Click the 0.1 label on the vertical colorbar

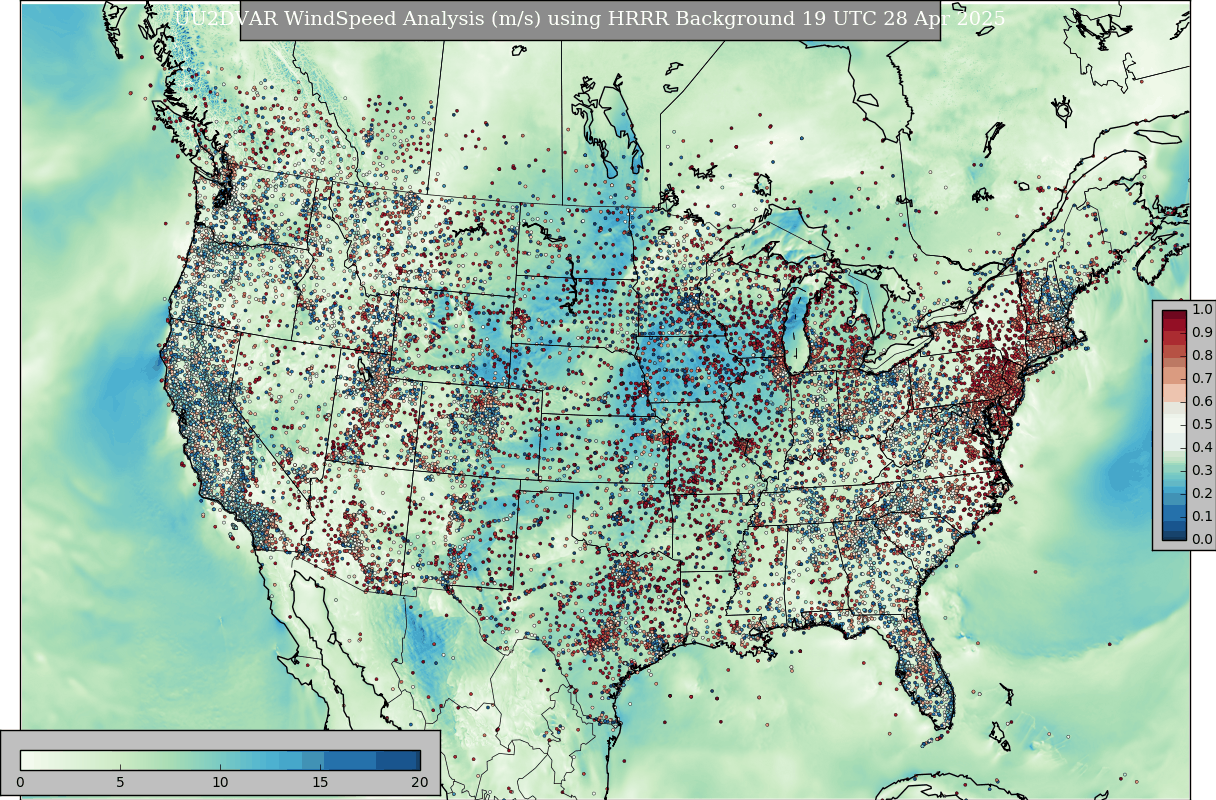(1202, 517)
